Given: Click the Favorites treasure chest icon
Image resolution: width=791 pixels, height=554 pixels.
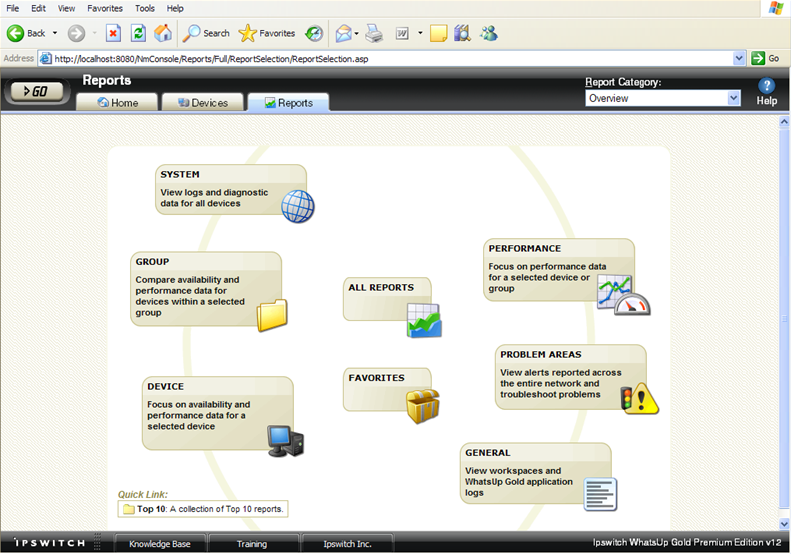Looking at the screenshot, I should [422, 405].
